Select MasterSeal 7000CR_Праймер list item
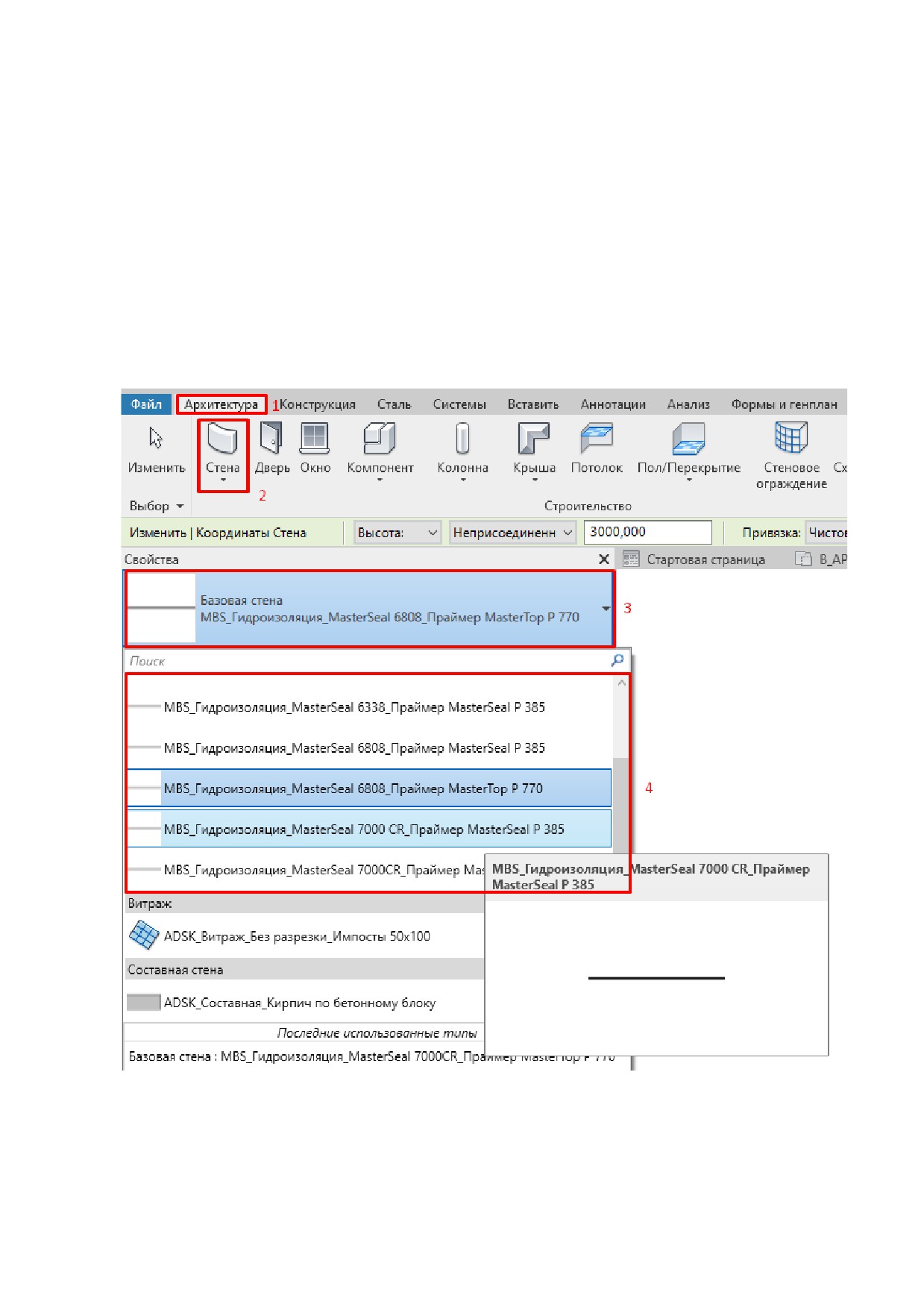The height and width of the screenshot is (1307, 924). click(306, 870)
